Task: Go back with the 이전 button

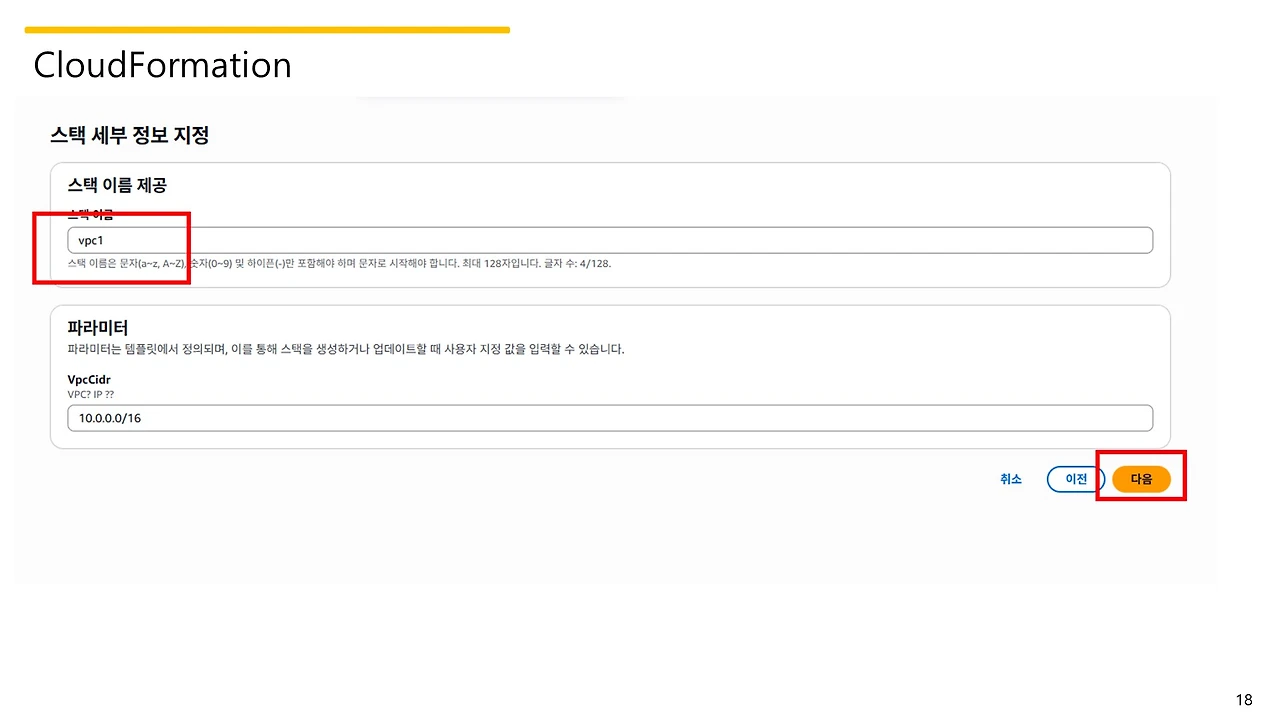Action: click(x=1076, y=479)
